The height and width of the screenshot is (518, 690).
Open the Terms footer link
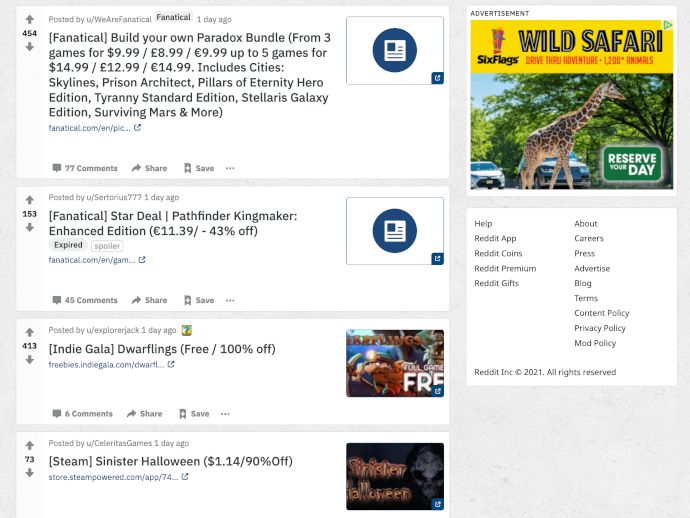586,298
